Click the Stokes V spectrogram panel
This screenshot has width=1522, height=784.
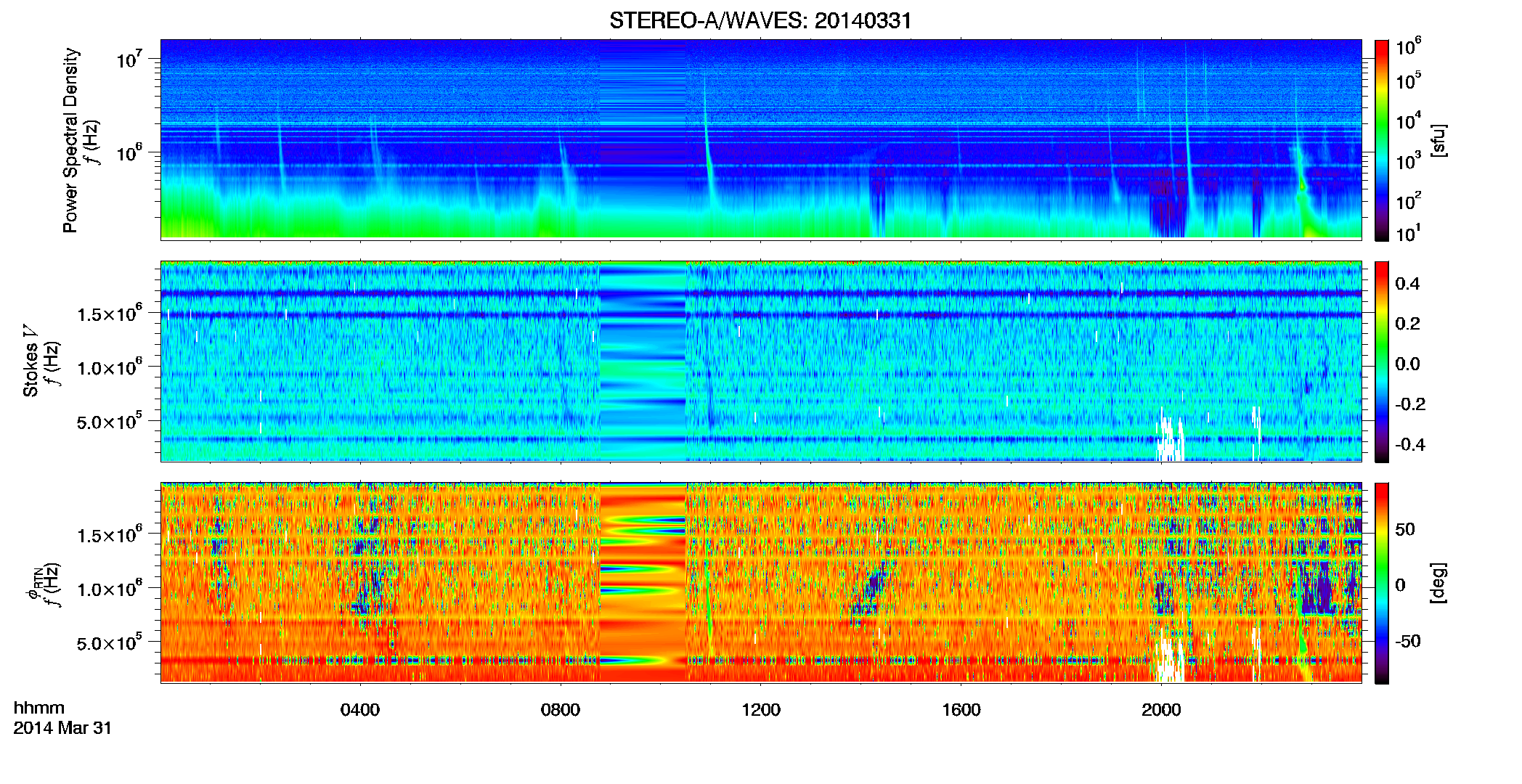[x=761, y=361]
